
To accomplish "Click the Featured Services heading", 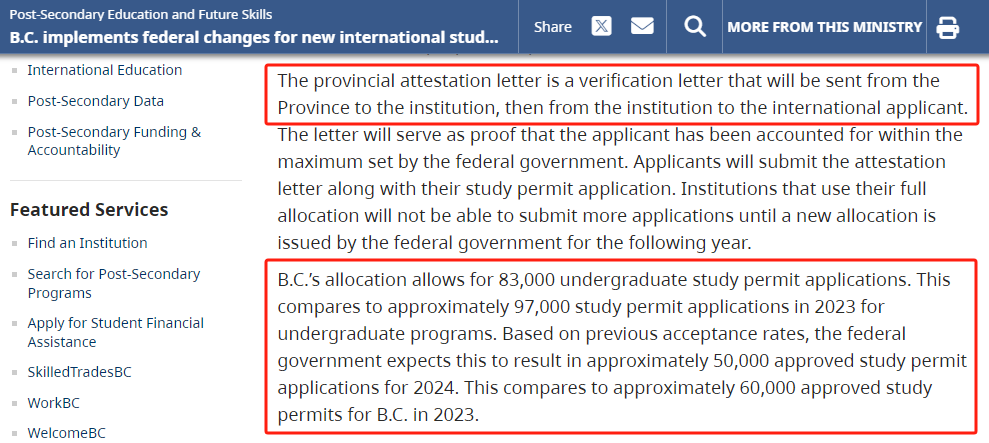I will (x=89, y=209).
